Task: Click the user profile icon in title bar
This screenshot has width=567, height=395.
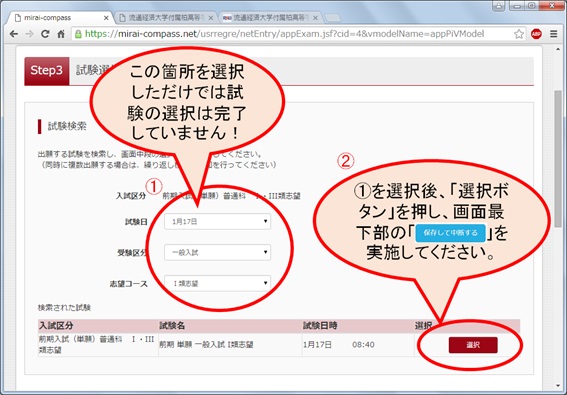Action: [x=499, y=5]
